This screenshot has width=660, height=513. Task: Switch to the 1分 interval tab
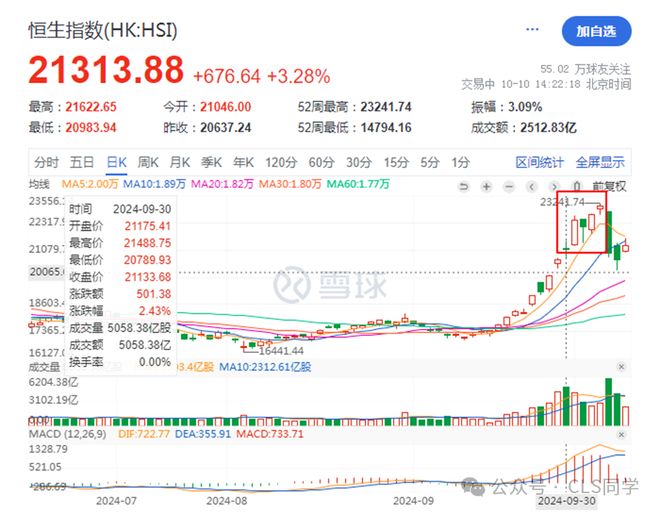460,162
